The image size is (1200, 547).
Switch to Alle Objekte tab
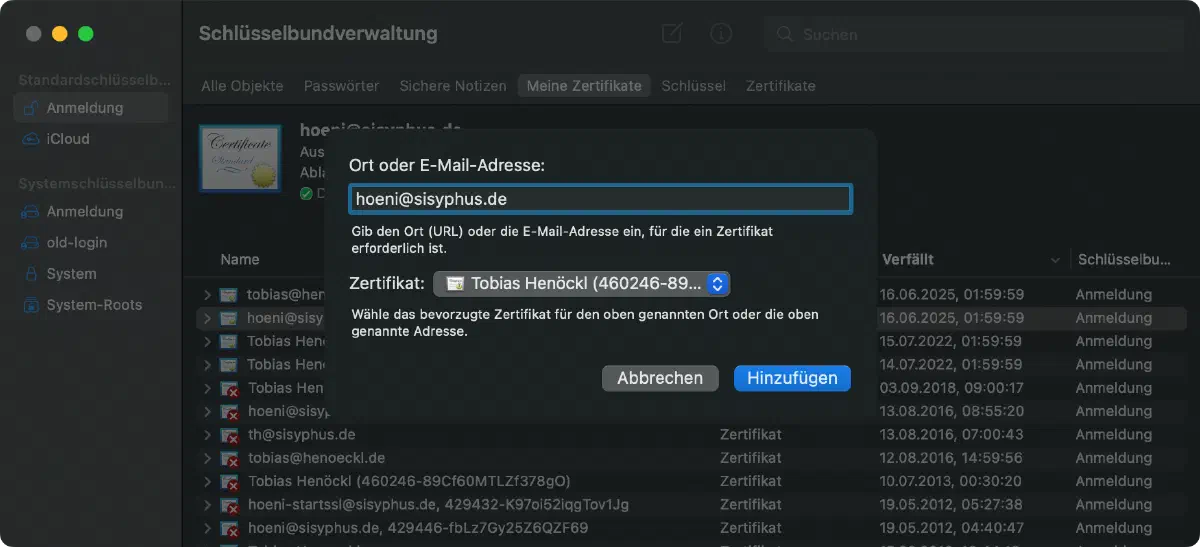242,86
